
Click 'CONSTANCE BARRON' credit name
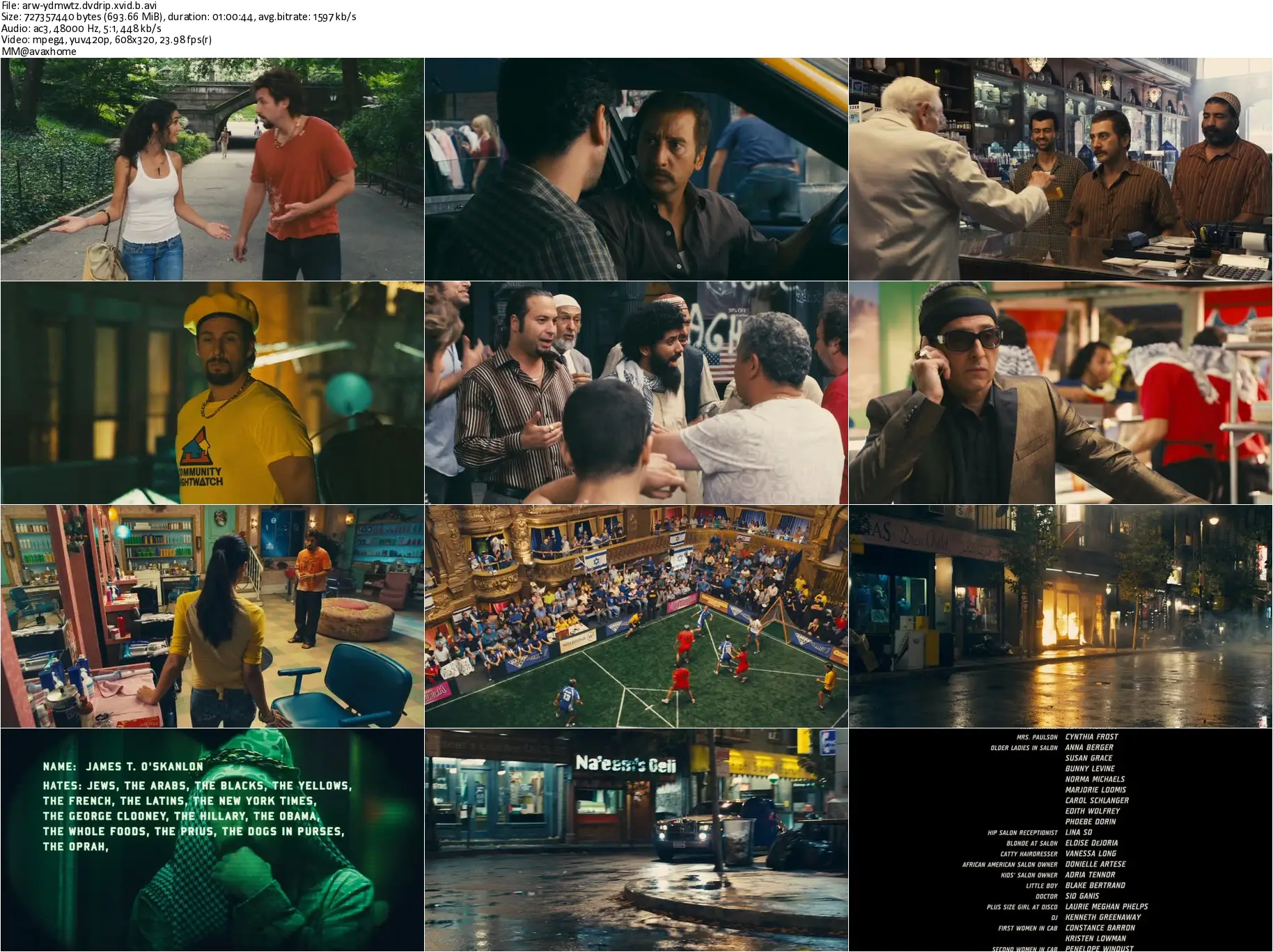coord(1100,928)
